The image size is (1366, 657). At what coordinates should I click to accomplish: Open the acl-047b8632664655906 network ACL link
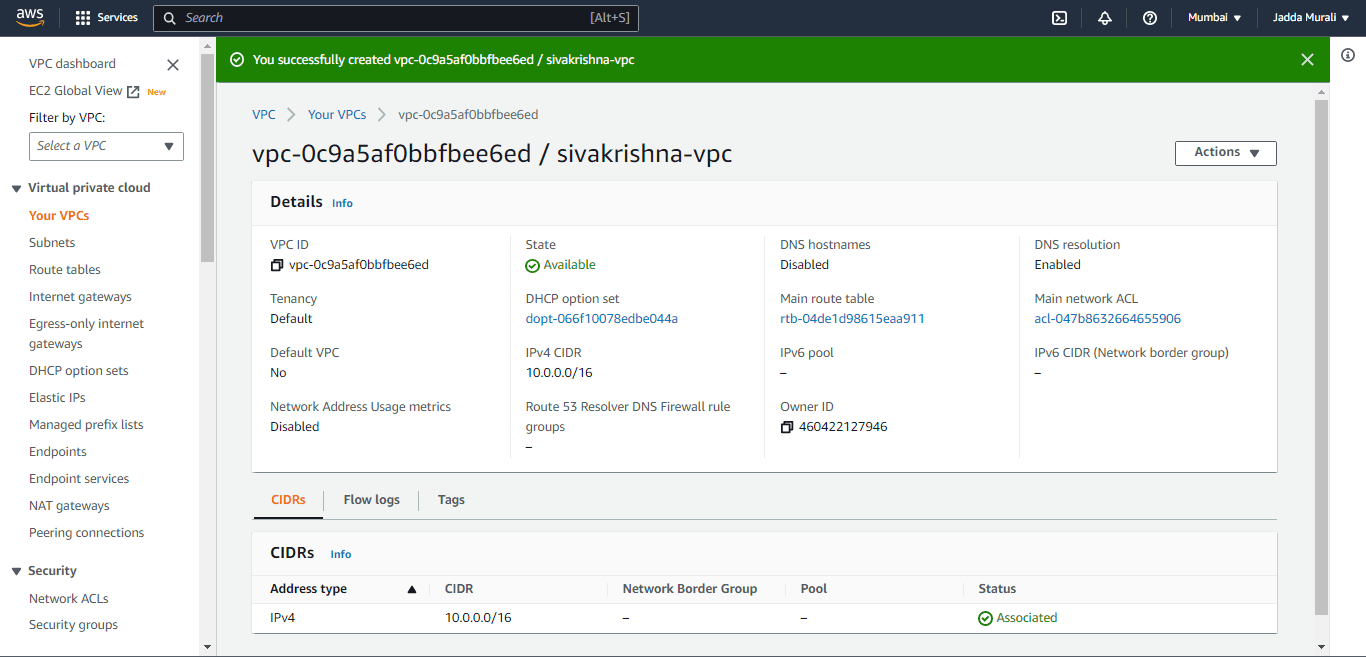1107,319
